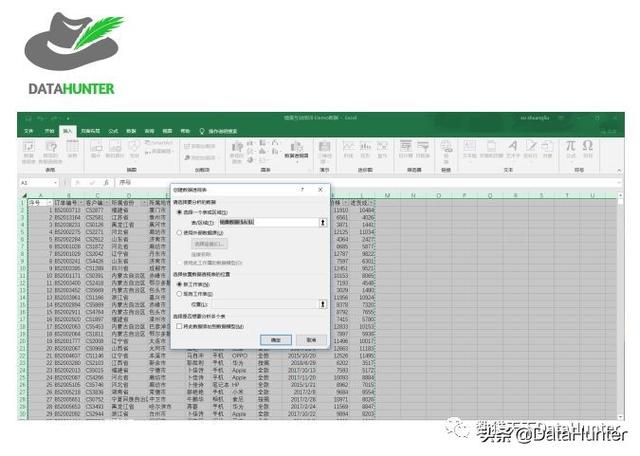Check 'Add this data to Data Model'
640x456 pixels.
[179, 326]
